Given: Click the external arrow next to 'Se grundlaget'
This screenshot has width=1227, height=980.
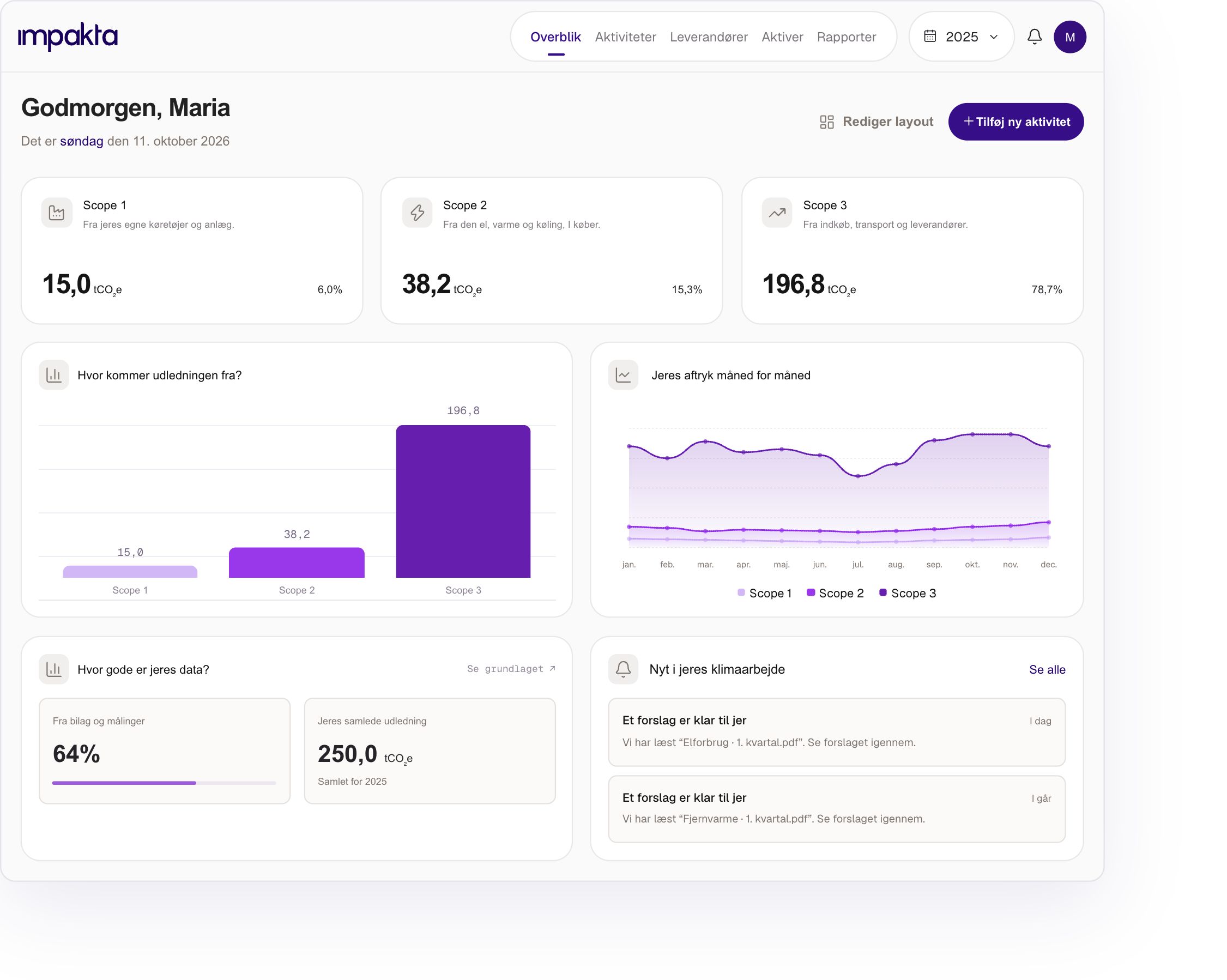Looking at the screenshot, I should point(552,669).
